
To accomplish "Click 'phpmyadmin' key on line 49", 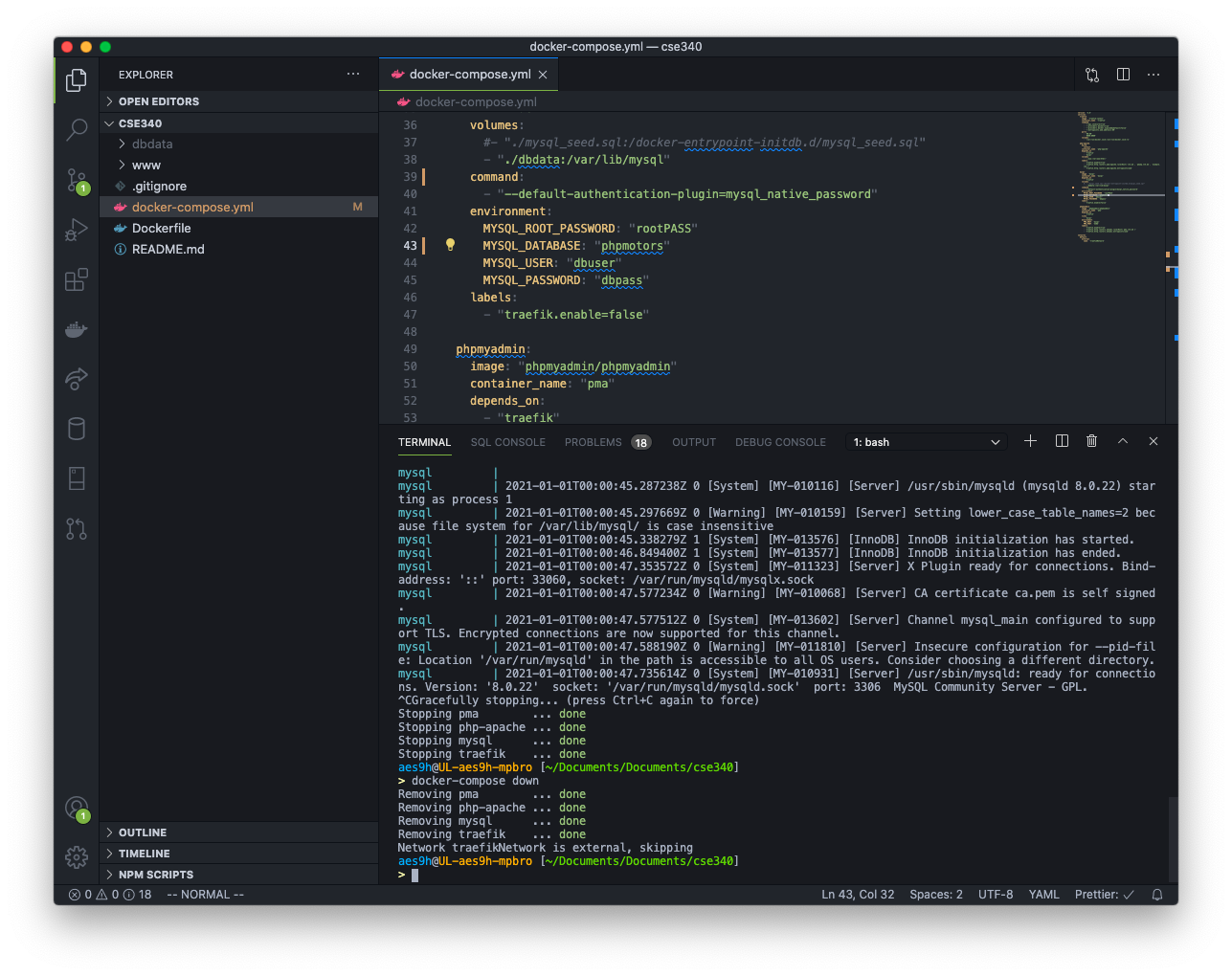I will (x=490, y=349).
